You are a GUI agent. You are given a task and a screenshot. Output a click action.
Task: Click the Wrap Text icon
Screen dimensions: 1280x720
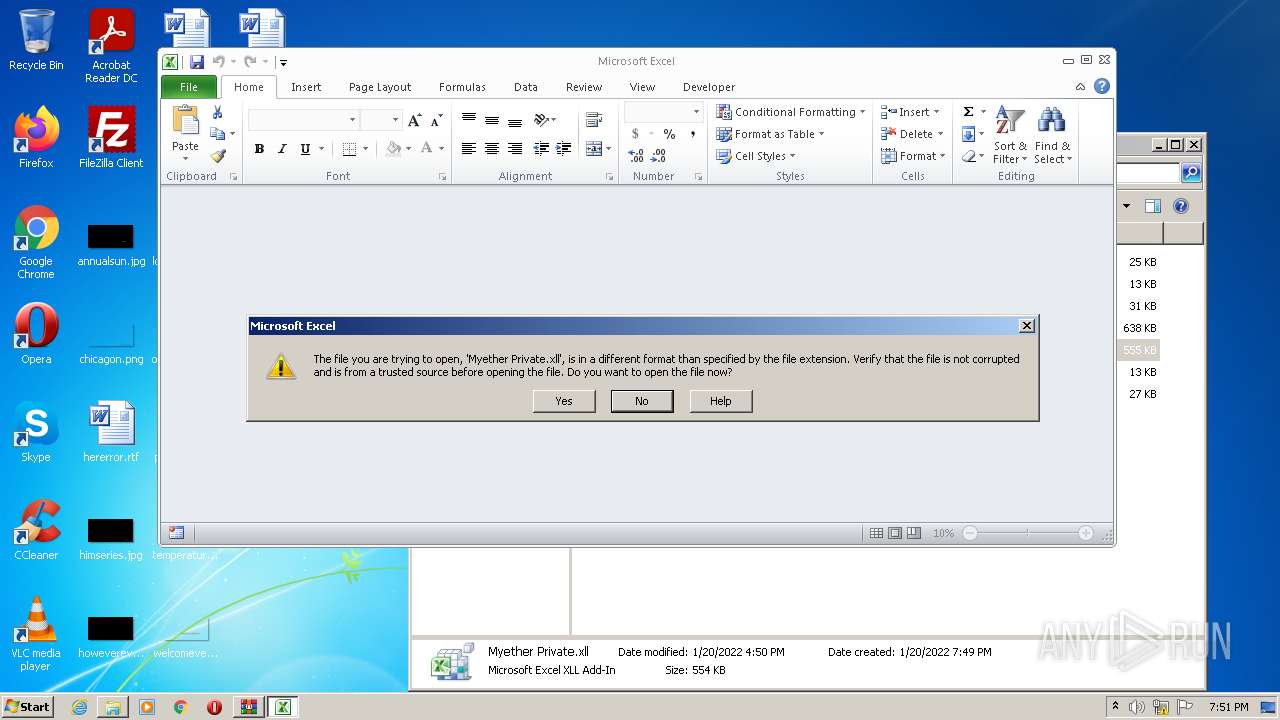pos(594,120)
